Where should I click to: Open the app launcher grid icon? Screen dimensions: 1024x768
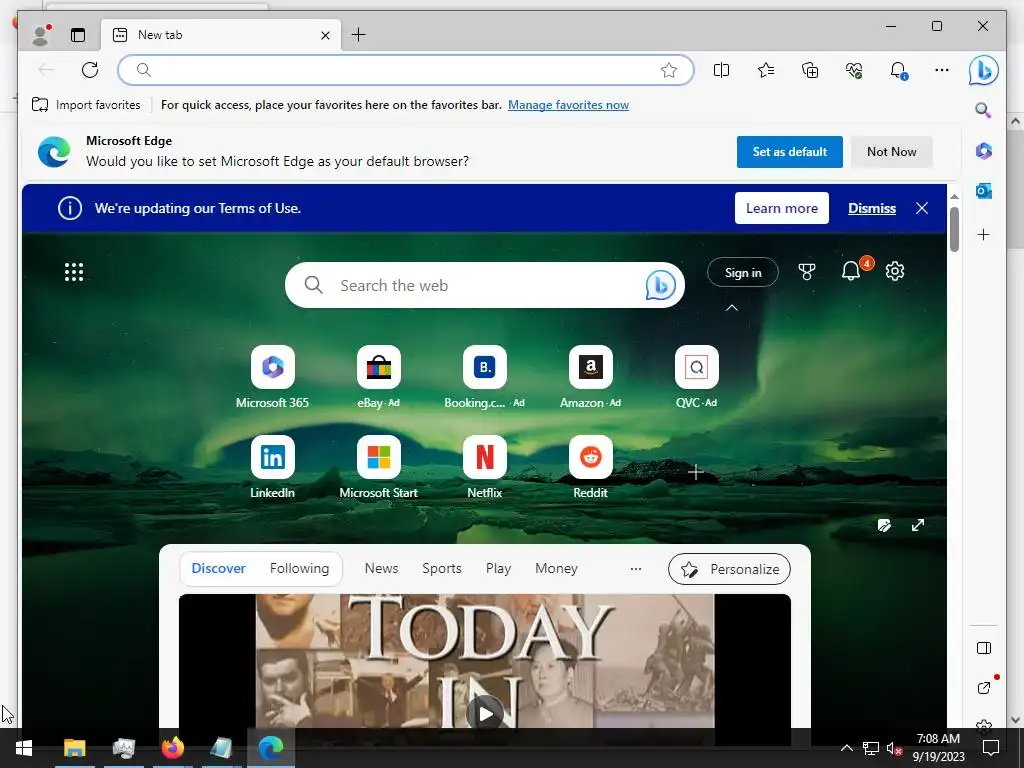tap(74, 272)
